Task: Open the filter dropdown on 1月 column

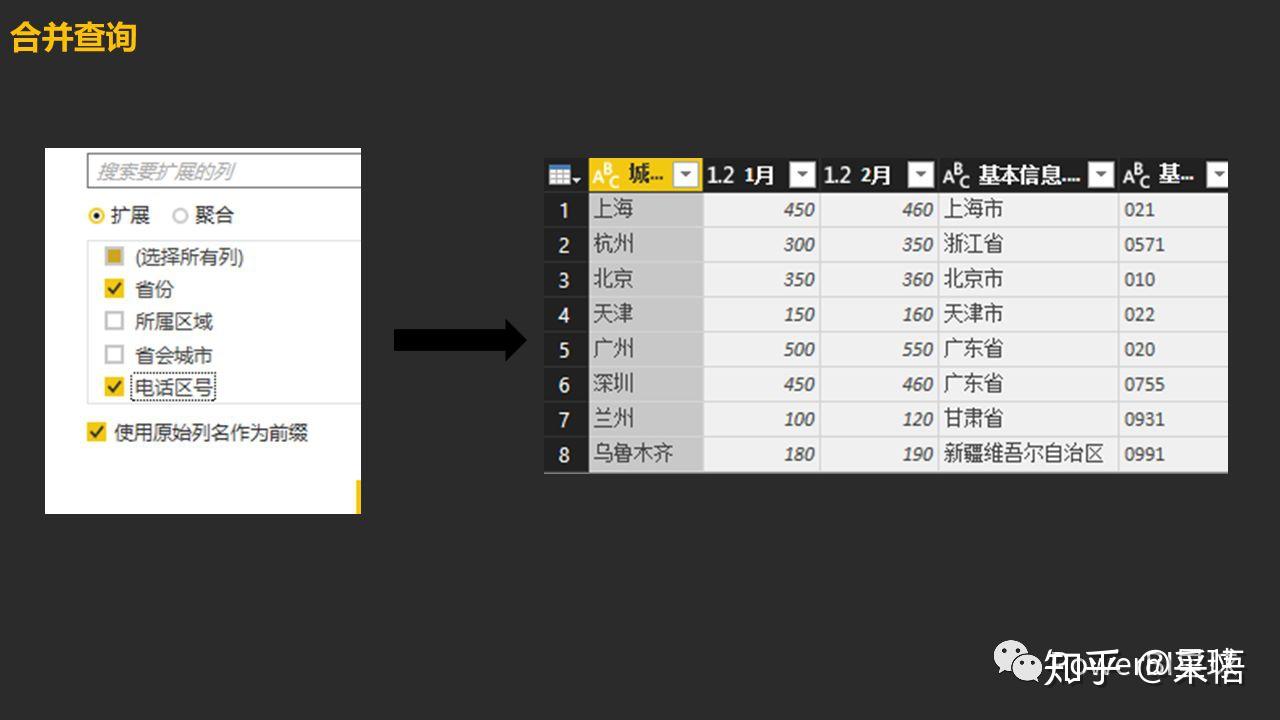Action: [x=802, y=173]
